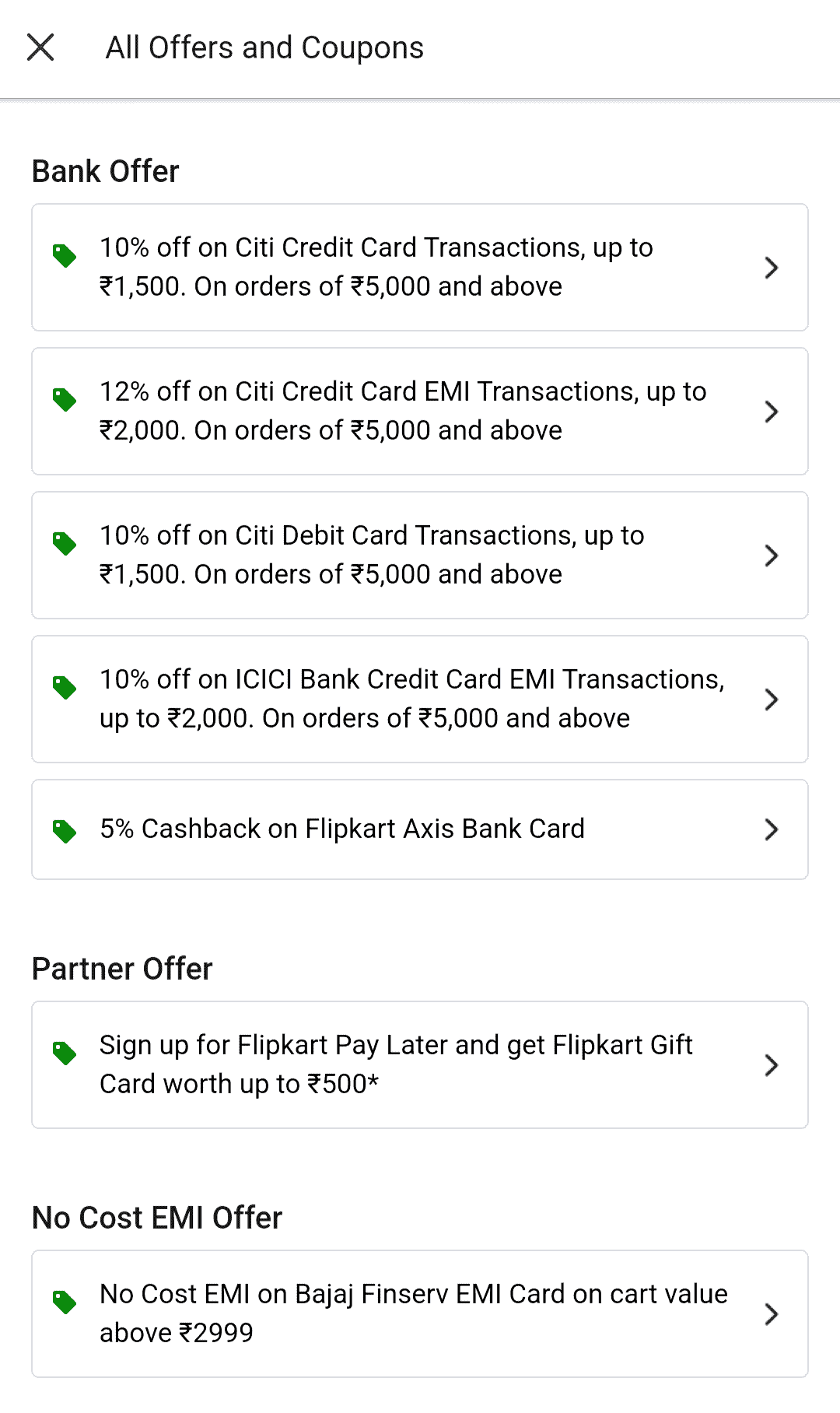840x1413 pixels.
Task: Expand the 5% Cashback Axis Bank chevron
Action: pyautogui.click(x=771, y=829)
